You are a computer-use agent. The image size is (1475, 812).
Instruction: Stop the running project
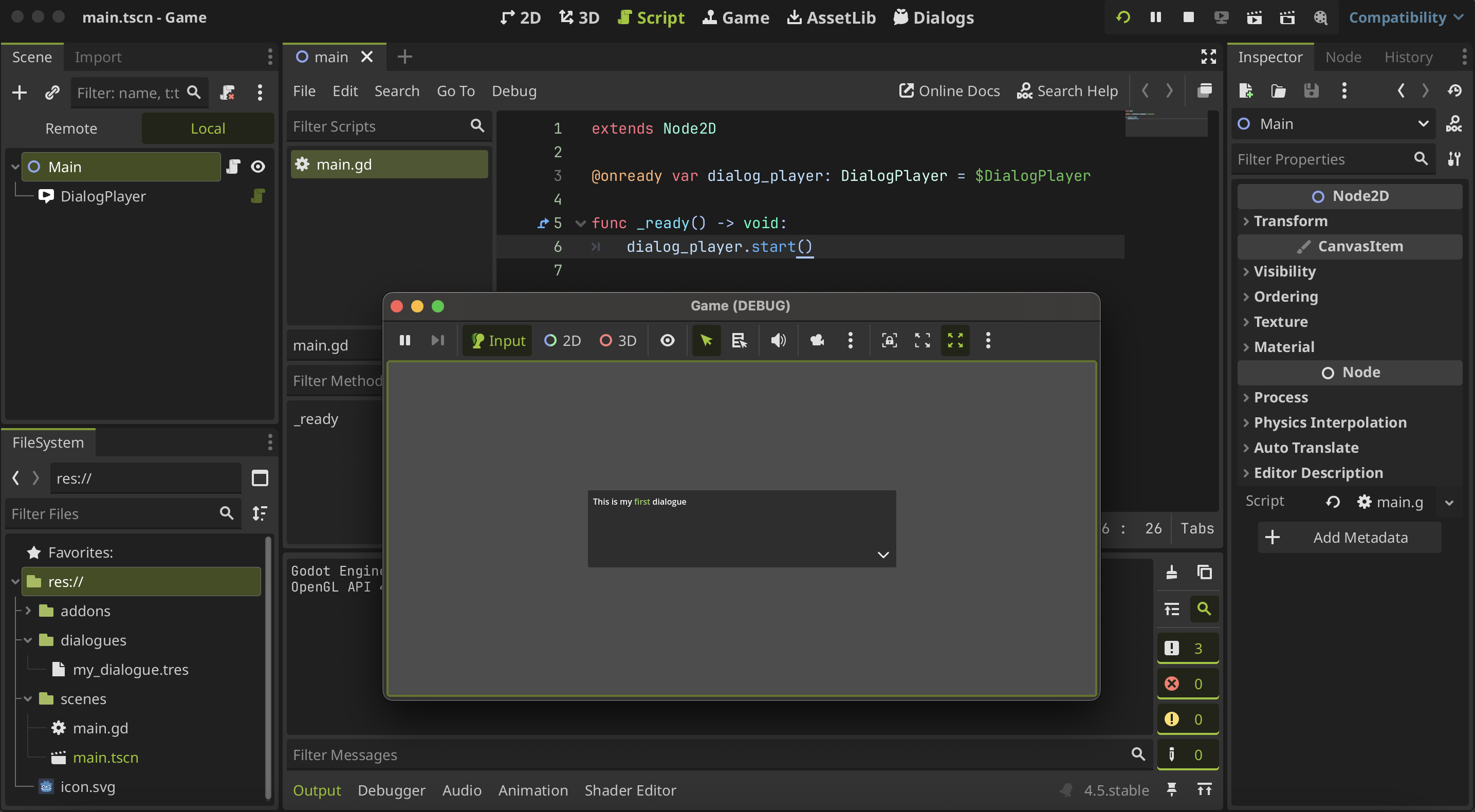1188,17
